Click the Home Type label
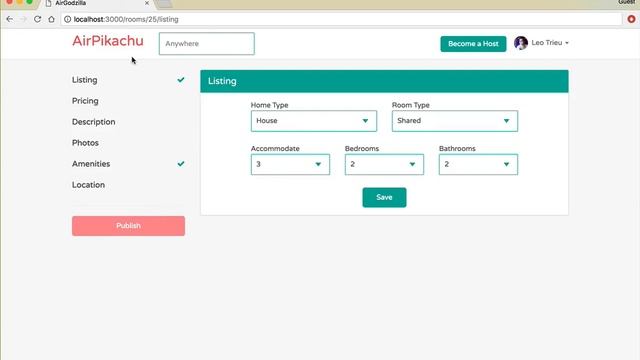Viewport: 640px width, 360px height. (x=269, y=105)
